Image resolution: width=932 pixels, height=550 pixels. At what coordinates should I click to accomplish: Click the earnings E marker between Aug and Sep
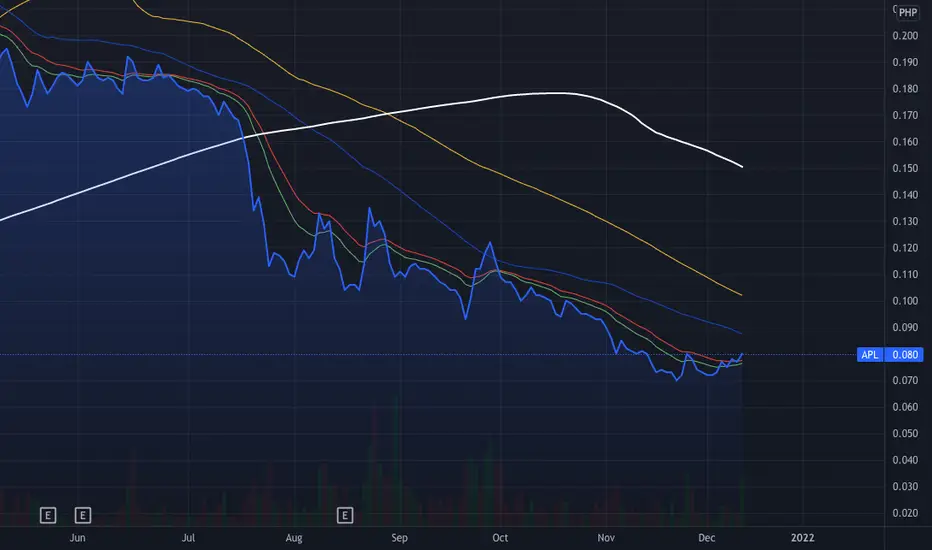click(x=345, y=516)
